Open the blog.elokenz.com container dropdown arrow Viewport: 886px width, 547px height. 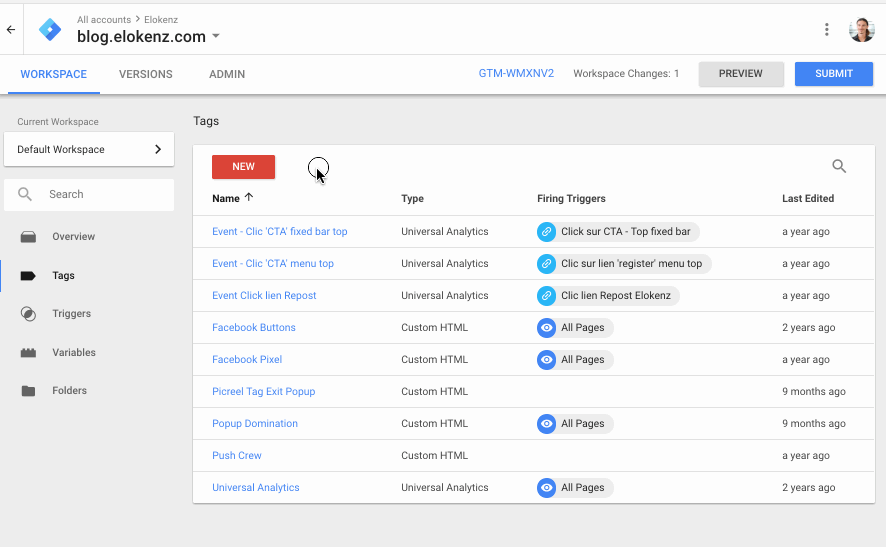216,36
